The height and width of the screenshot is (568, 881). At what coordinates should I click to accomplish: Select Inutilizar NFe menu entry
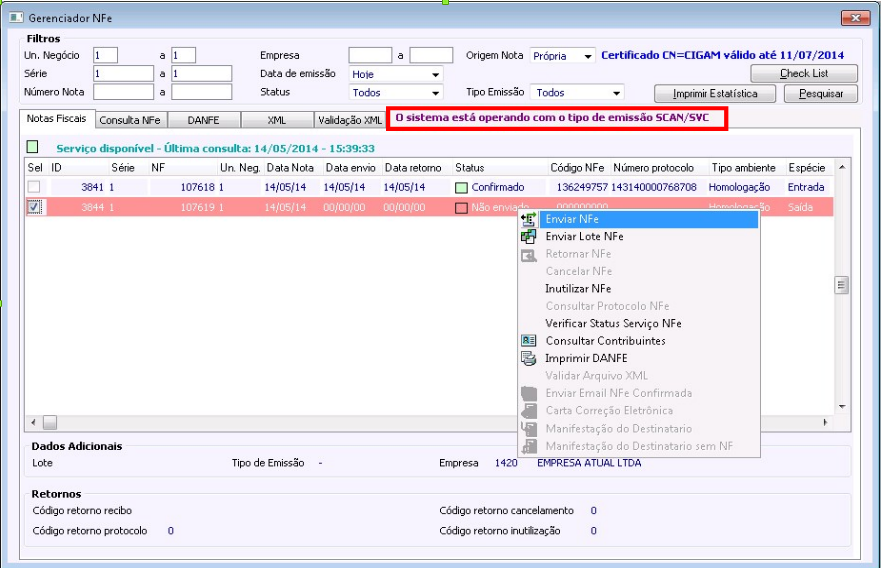pyautogui.click(x=639, y=289)
